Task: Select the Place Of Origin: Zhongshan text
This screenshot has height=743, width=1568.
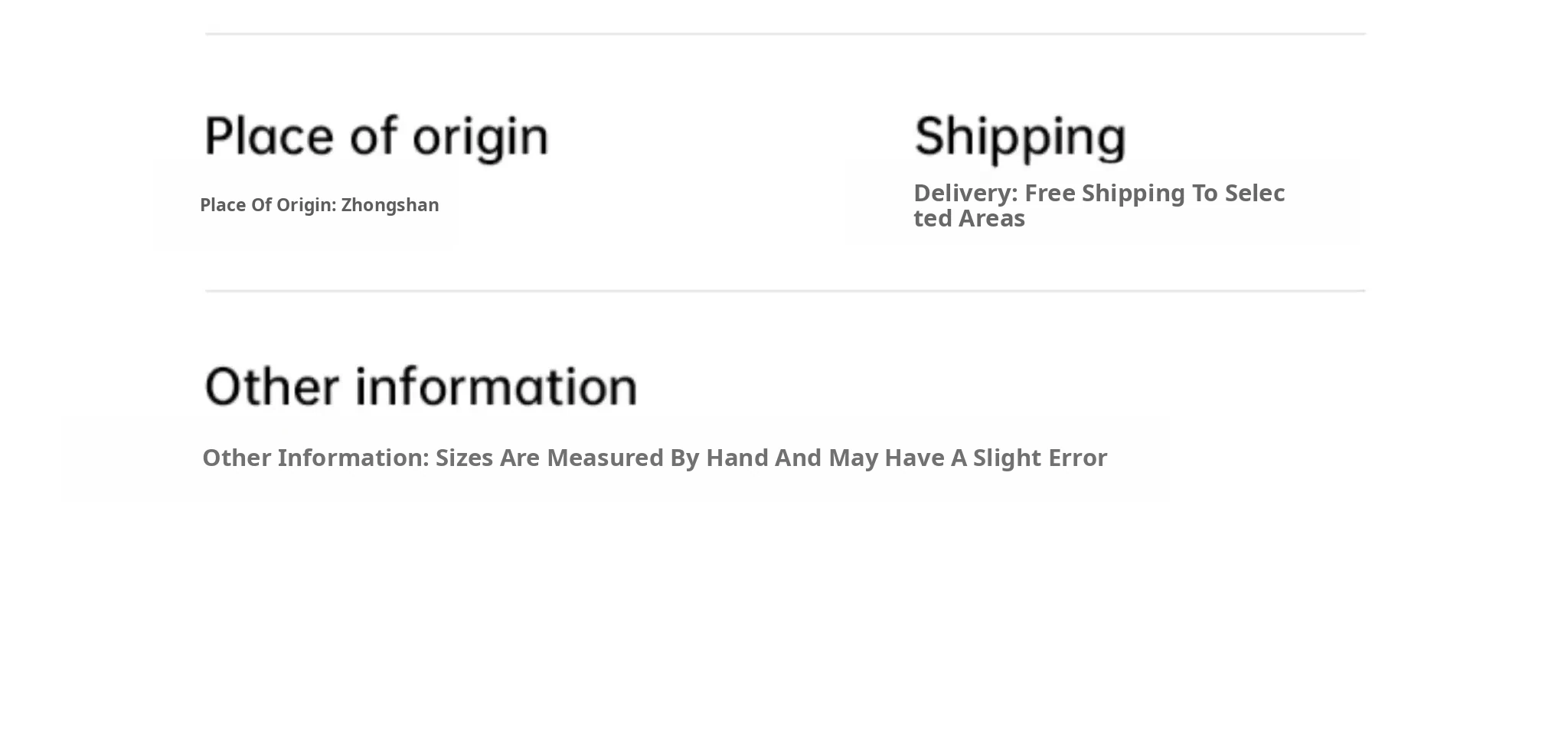Action: (319, 205)
